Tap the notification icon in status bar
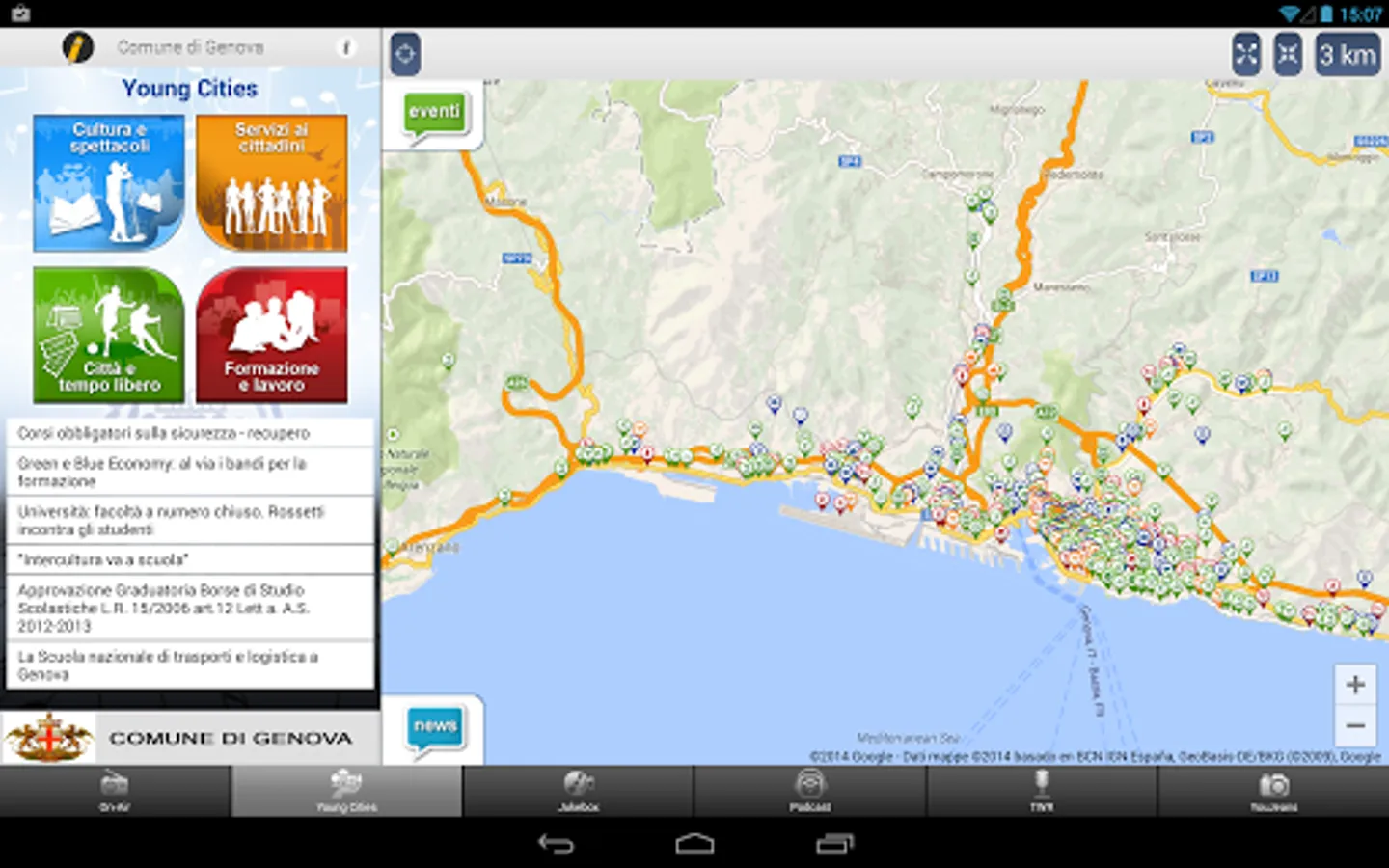 (x=19, y=14)
